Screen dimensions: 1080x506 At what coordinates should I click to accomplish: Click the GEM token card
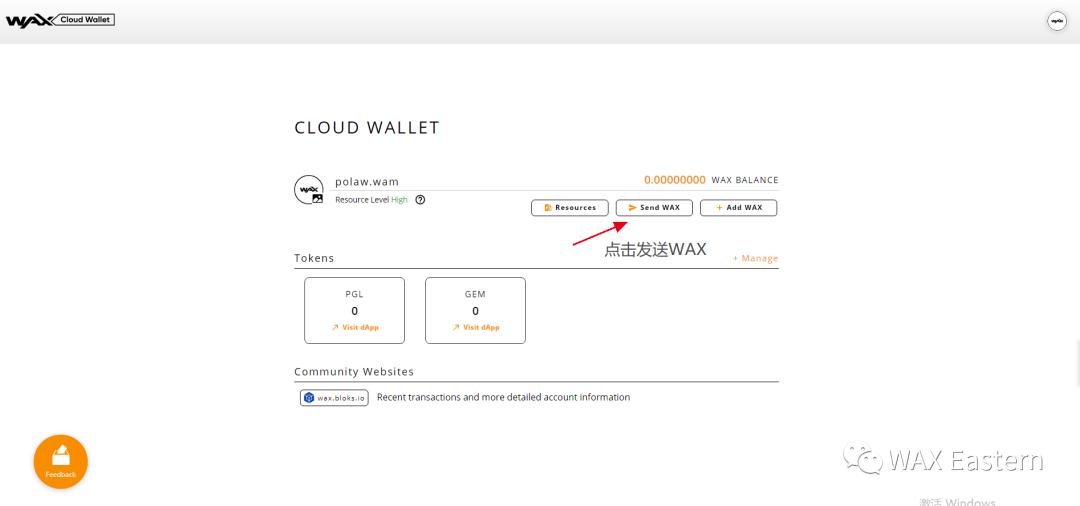point(475,310)
